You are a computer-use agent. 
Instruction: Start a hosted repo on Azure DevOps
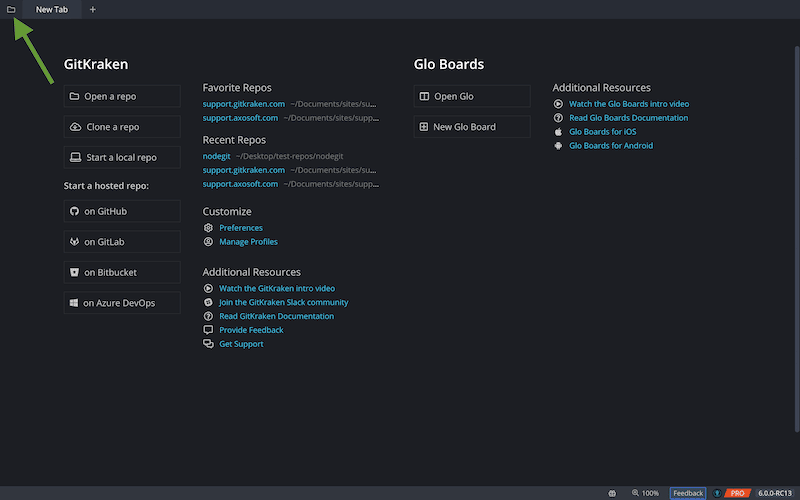pos(122,303)
